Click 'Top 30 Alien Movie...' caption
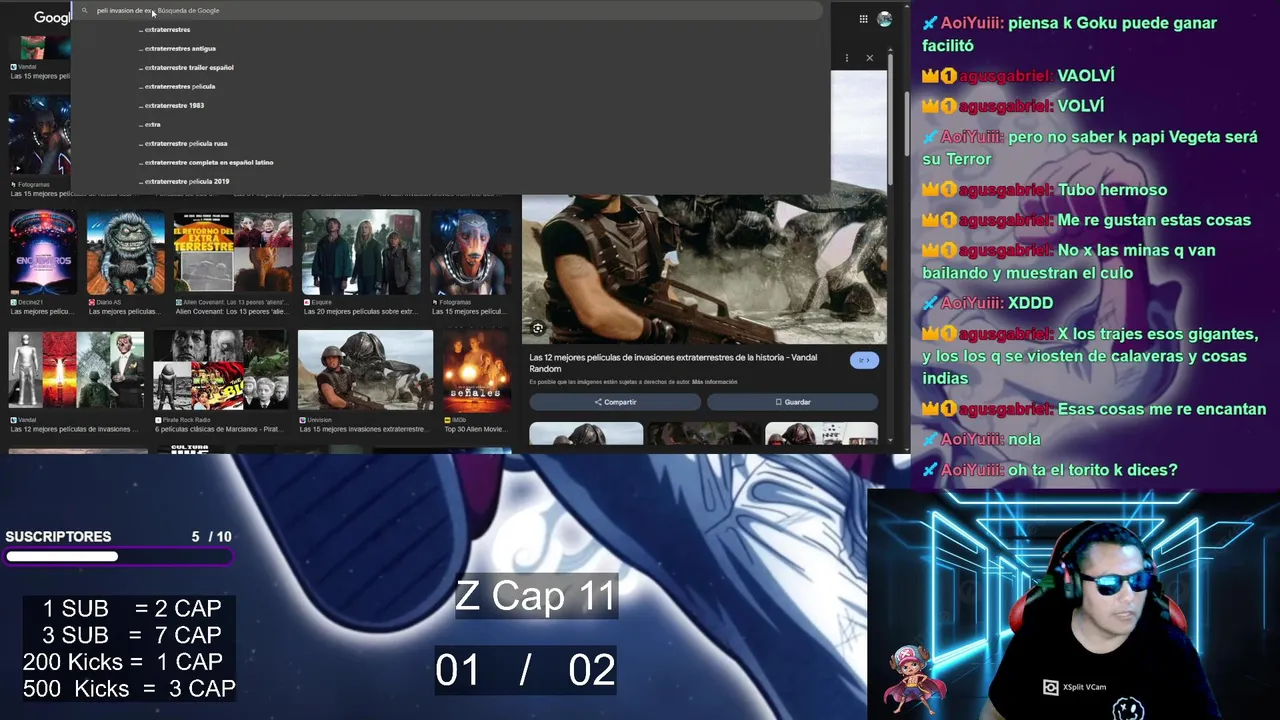This screenshot has height=720, width=1280. click(x=477, y=429)
